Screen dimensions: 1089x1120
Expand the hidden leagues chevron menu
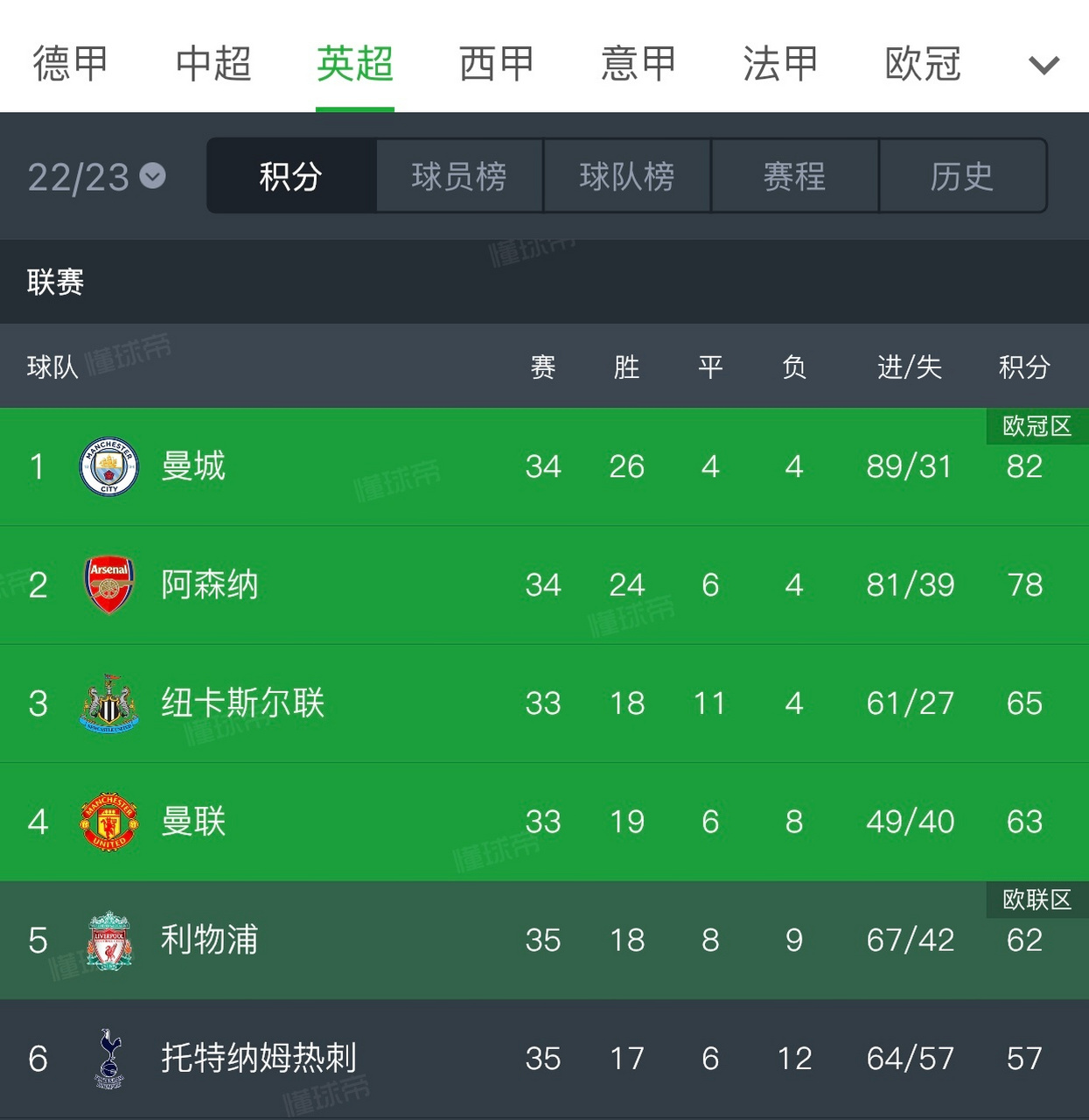click(x=1043, y=64)
